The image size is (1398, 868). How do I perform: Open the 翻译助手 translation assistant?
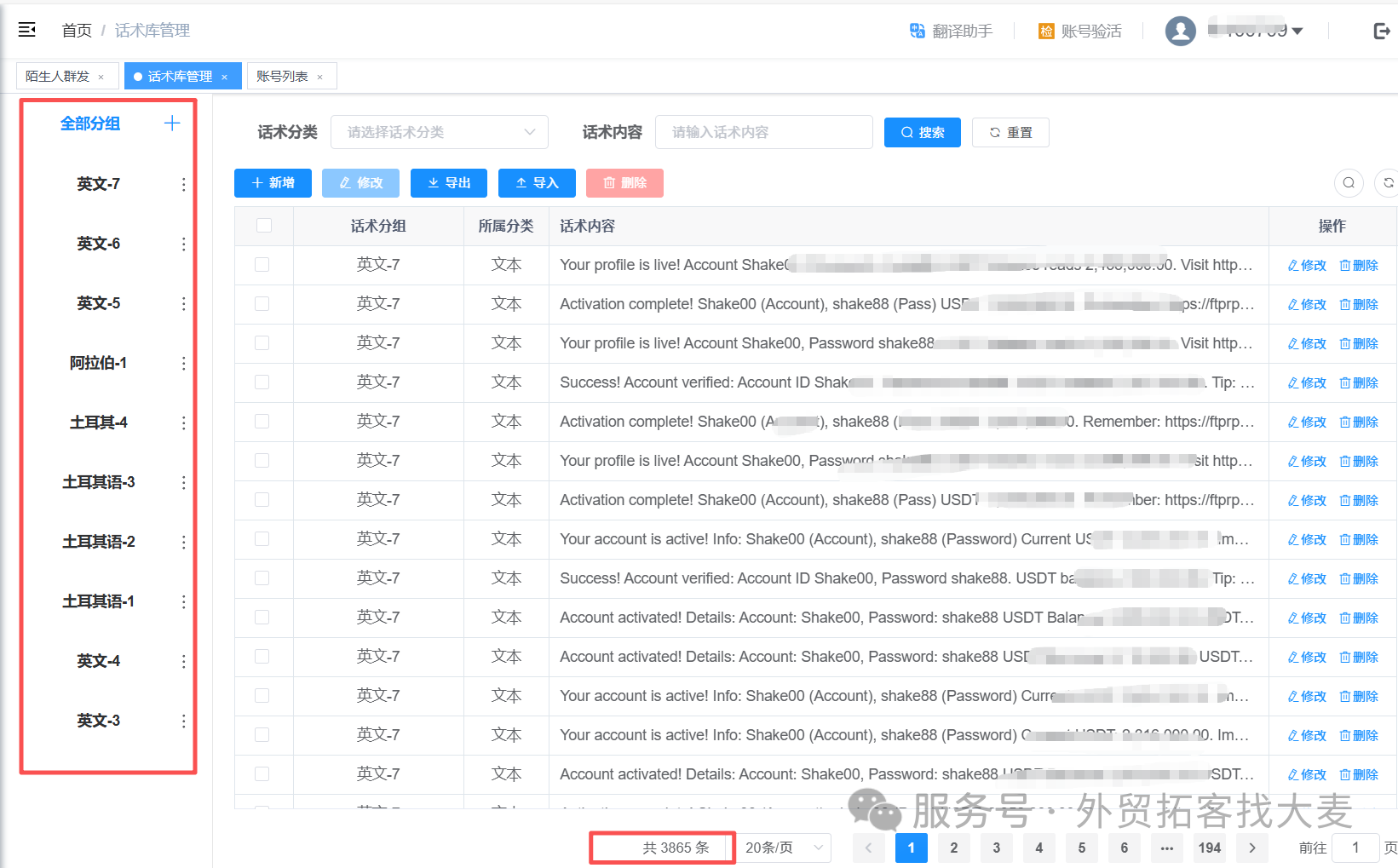(951, 31)
